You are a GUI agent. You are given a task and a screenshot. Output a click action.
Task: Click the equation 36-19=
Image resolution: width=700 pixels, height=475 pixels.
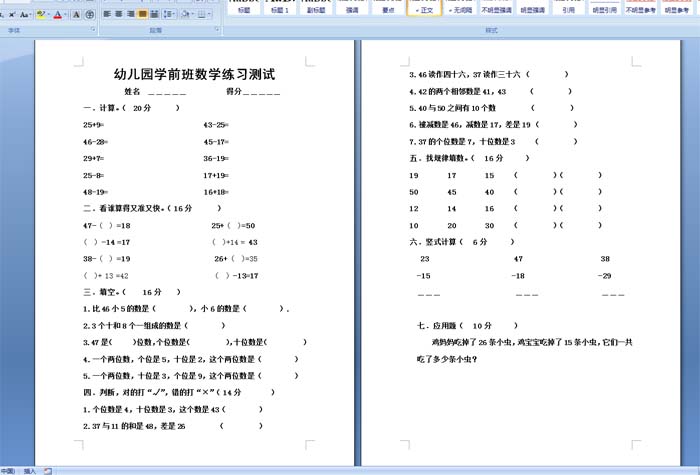coord(216,158)
